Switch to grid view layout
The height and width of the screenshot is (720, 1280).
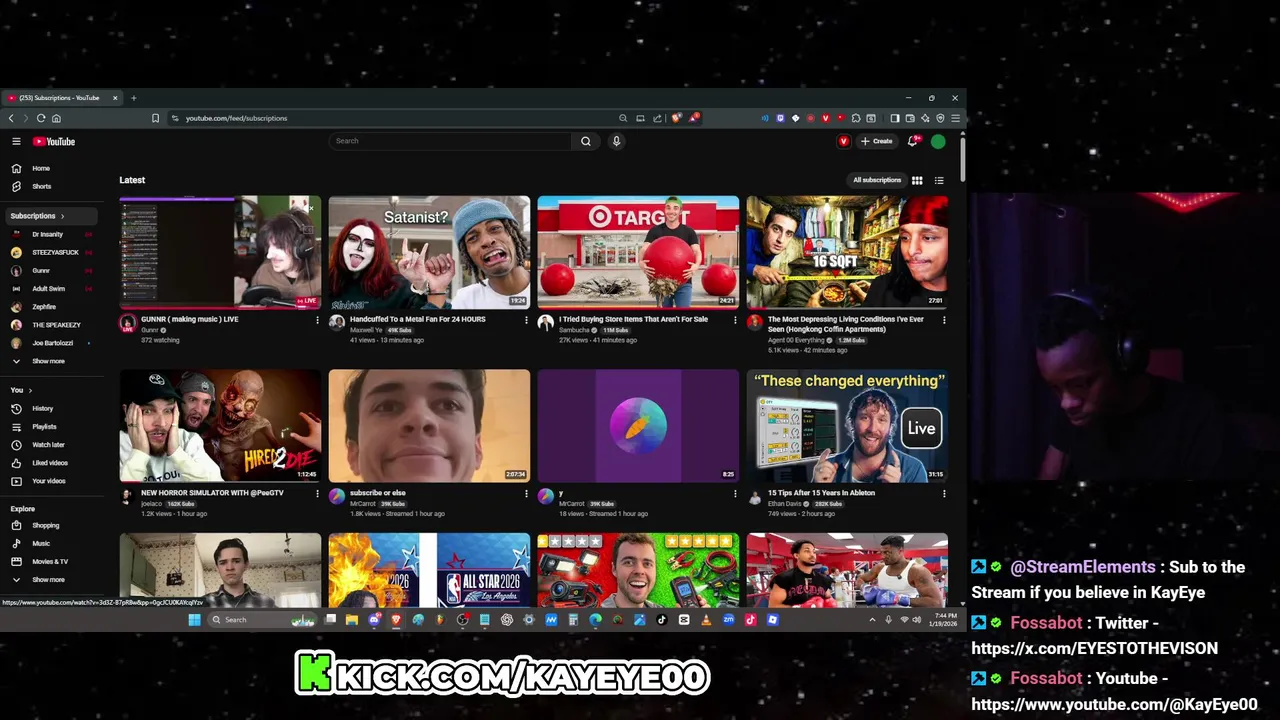click(x=917, y=180)
